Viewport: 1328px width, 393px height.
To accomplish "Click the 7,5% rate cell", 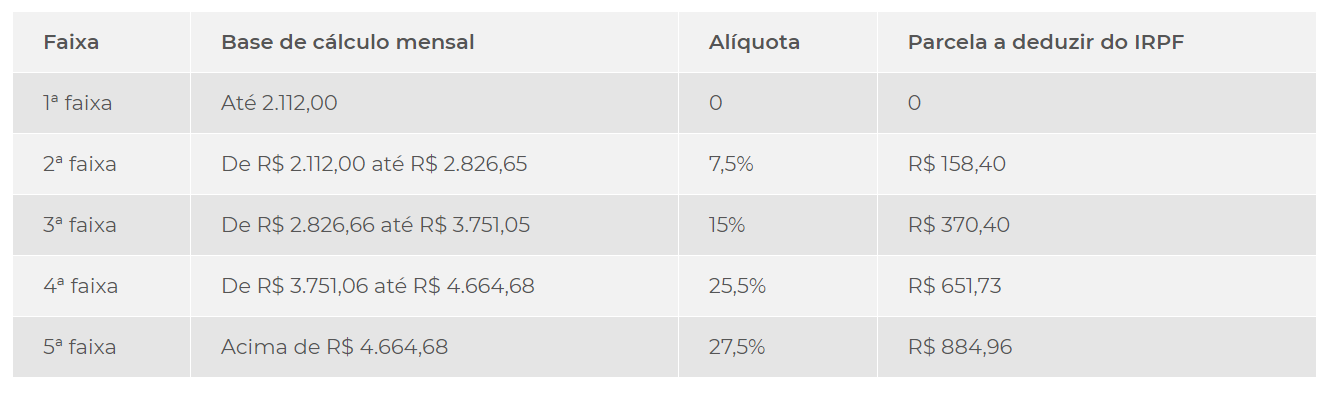I will click(731, 164).
